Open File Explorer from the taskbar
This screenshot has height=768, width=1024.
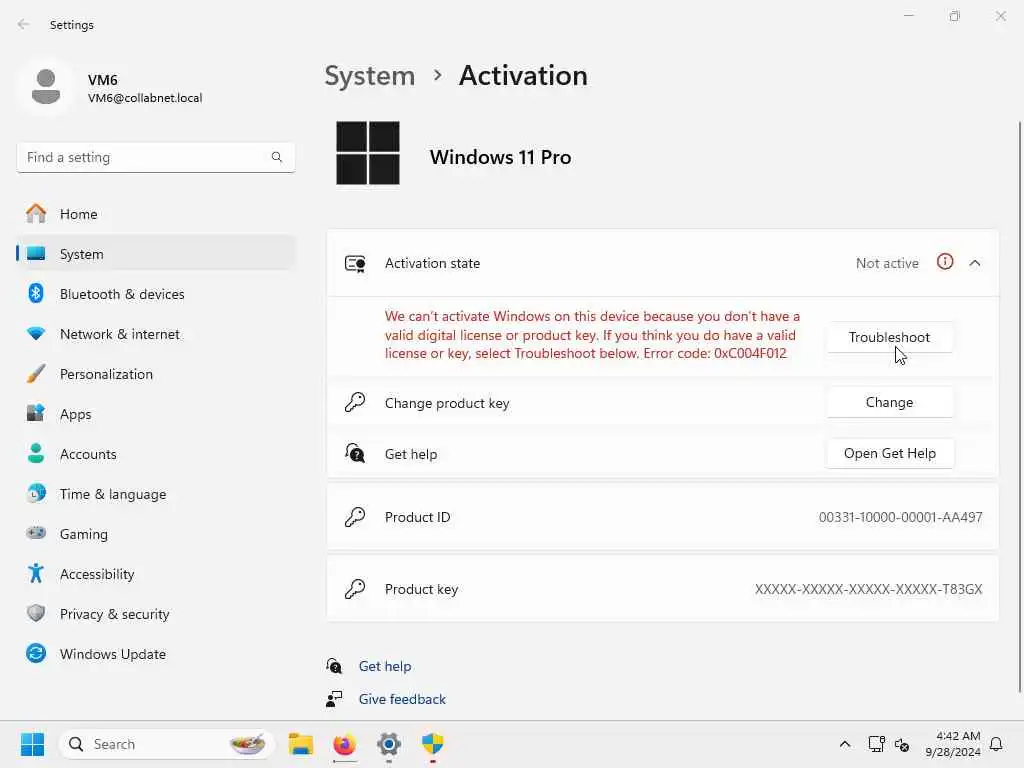(x=301, y=744)
